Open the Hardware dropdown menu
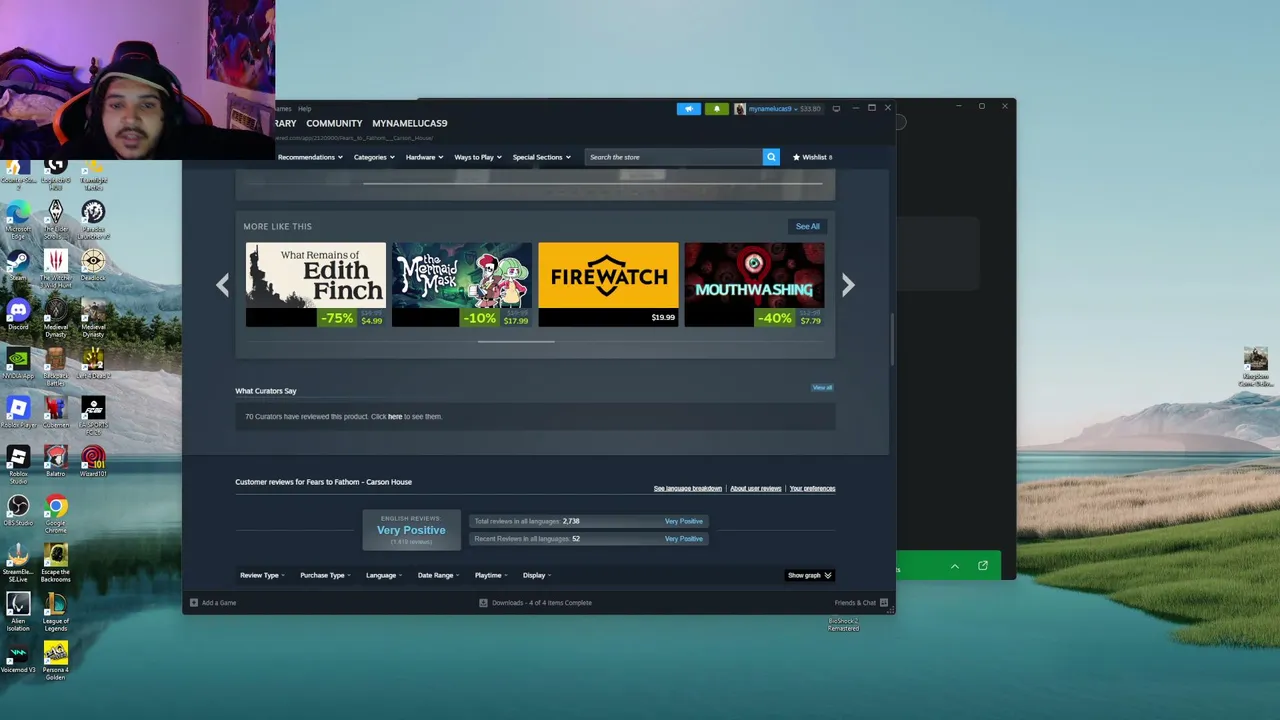The image size is (1280, 720). [x=424, y=157]
